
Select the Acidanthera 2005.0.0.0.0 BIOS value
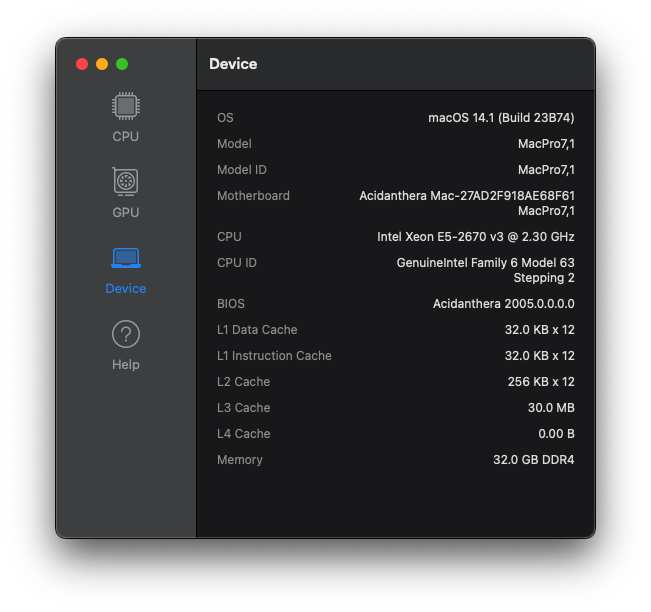504,304
